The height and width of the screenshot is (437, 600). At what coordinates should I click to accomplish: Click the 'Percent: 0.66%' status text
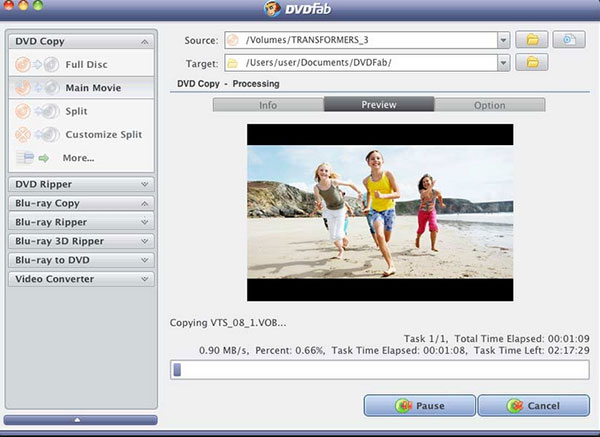(x=290, y=351)
